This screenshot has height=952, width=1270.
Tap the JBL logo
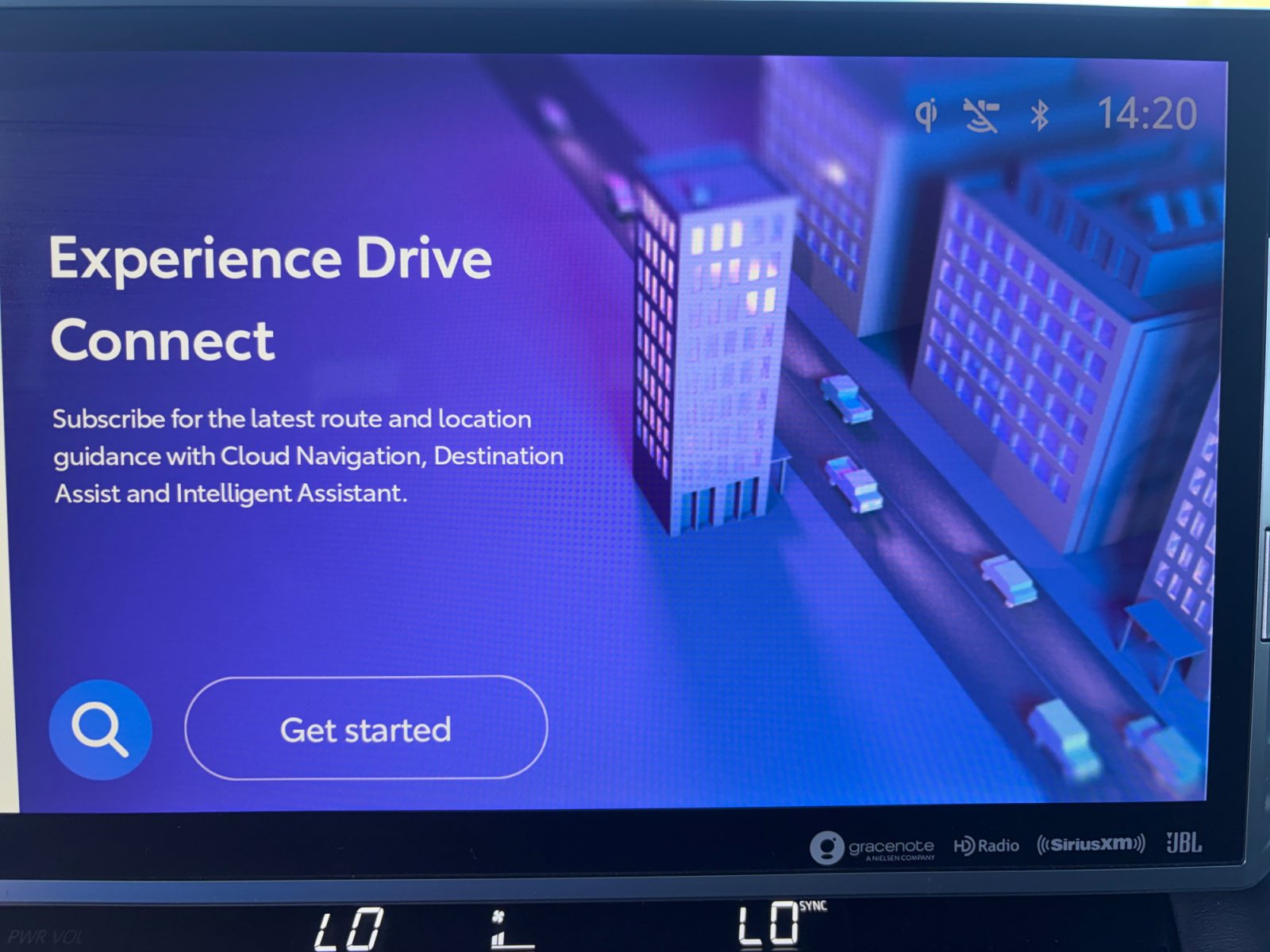pyautogui.click(x=1183, y=843)
